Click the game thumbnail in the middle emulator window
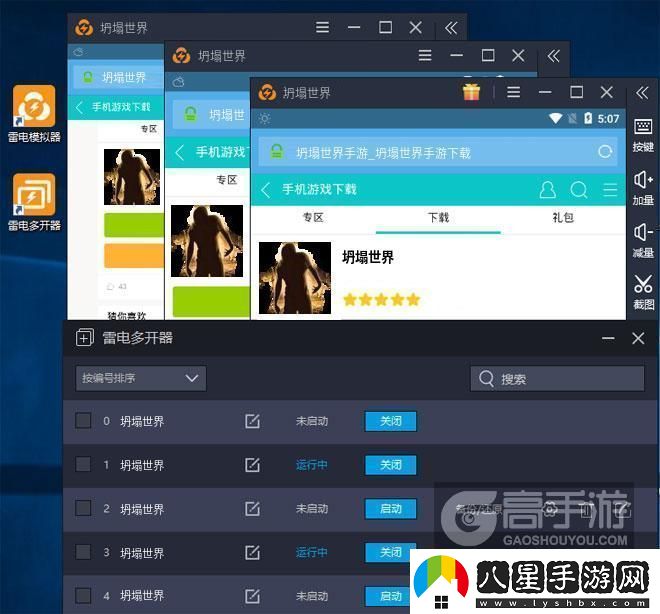Image resolution: width=660 pixels, height=614 pixels. coord(207,241)
